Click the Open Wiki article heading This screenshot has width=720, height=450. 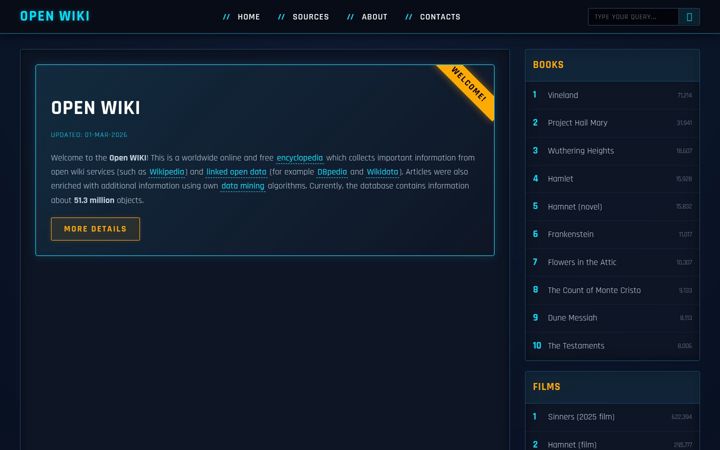[96, 108]
